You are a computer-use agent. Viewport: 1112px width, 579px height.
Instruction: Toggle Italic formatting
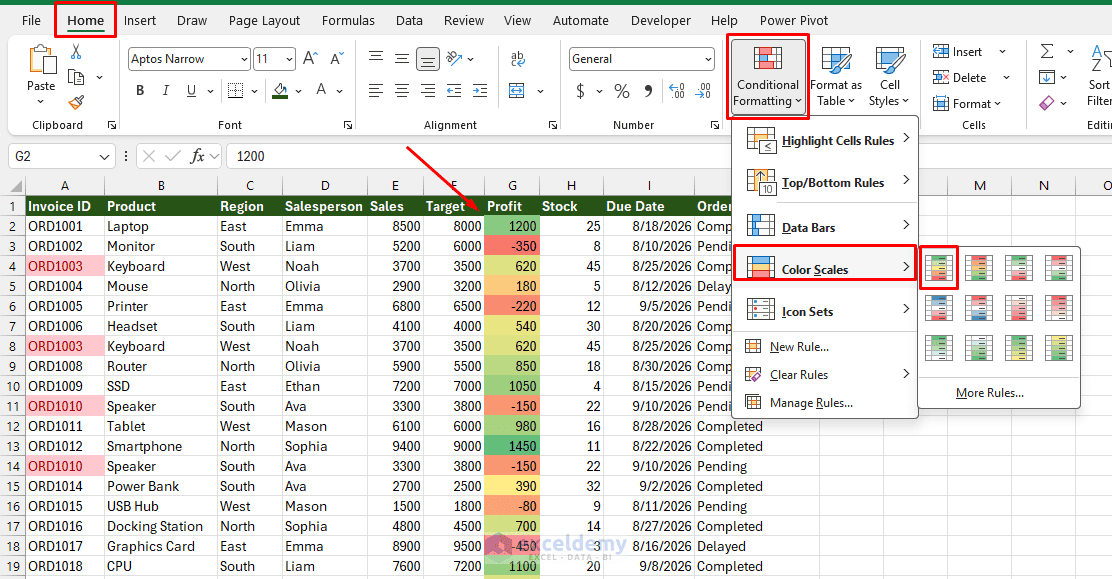tap(165, 90)
